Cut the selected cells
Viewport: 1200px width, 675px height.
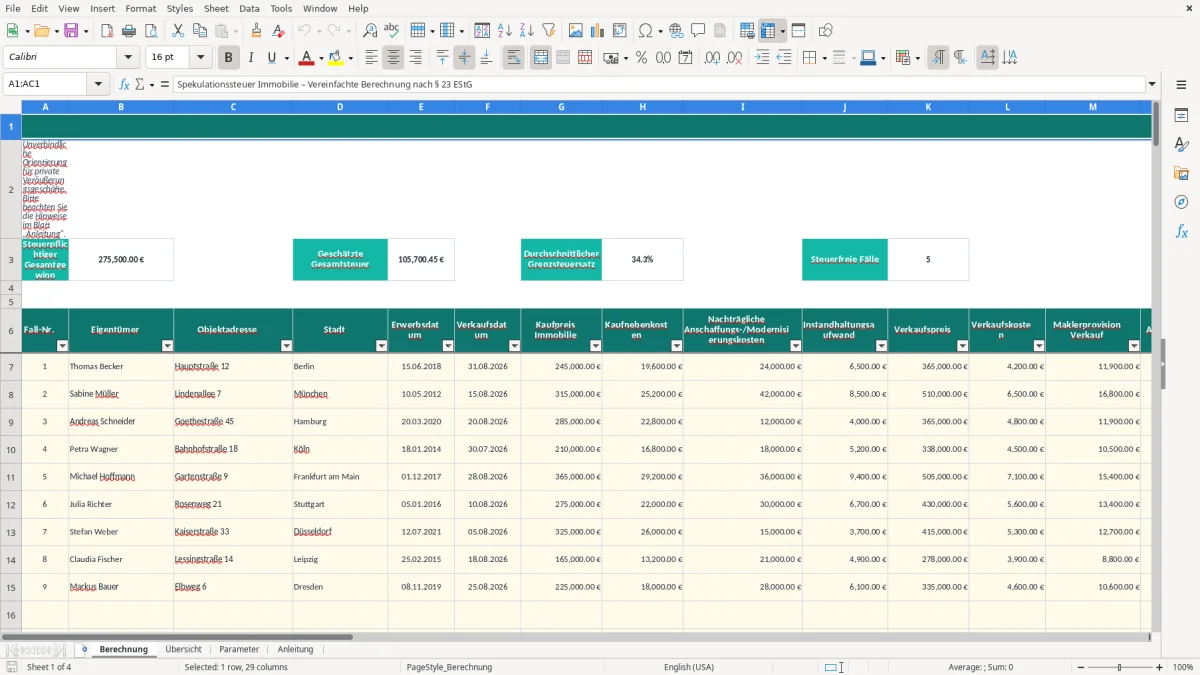click(178, 31)
